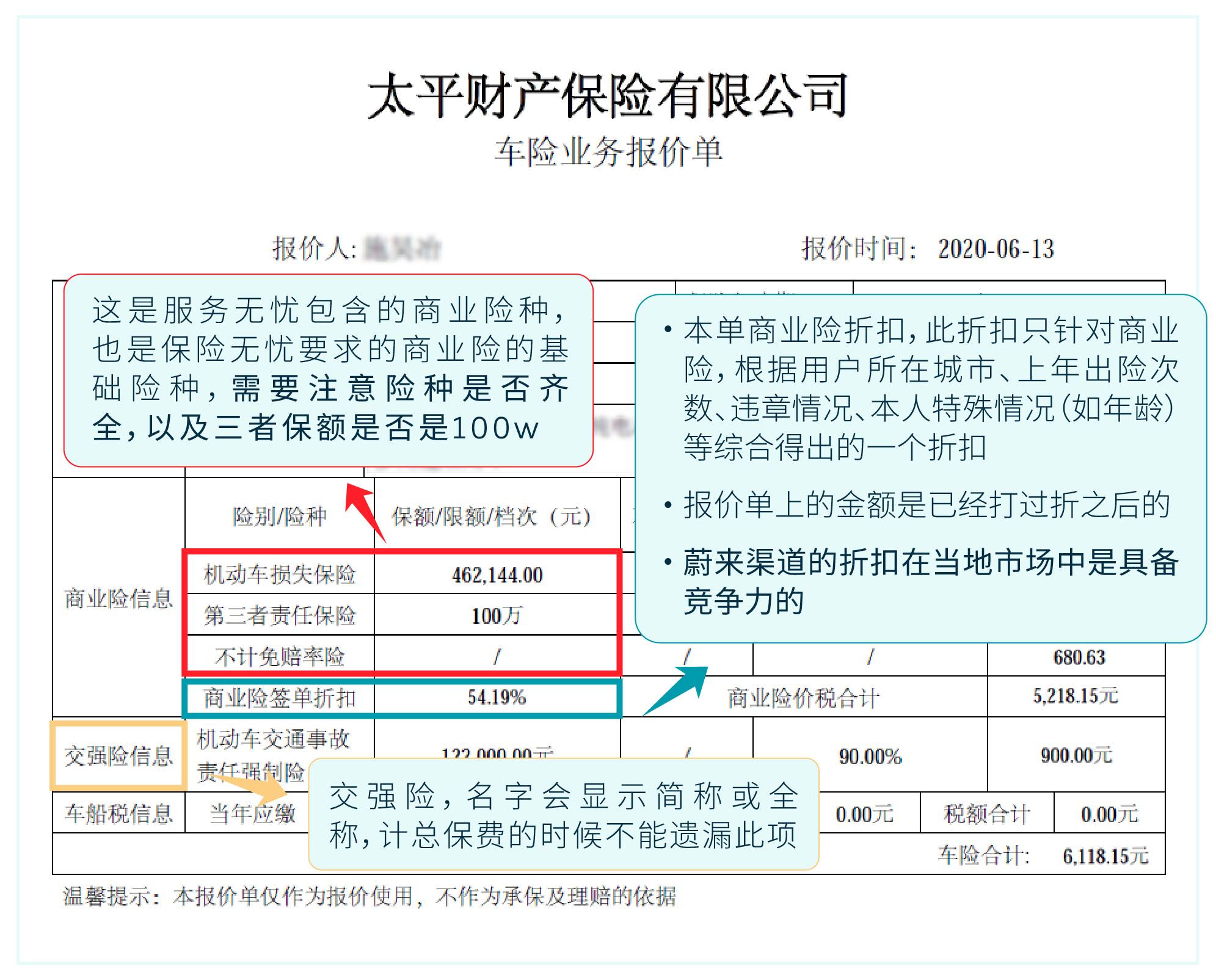Click the 商业险信息 section label
The height and width of the screenshot is (980, 1216).
point(118,598)
